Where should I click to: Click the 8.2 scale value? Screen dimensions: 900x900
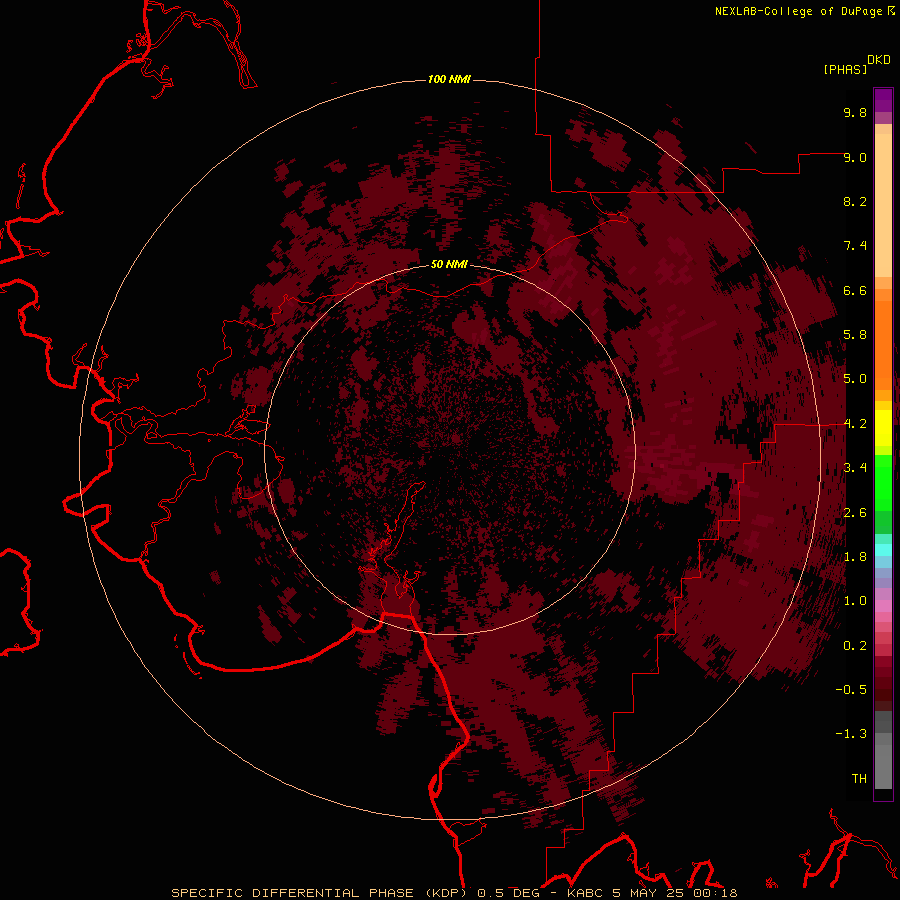(855, 201)
